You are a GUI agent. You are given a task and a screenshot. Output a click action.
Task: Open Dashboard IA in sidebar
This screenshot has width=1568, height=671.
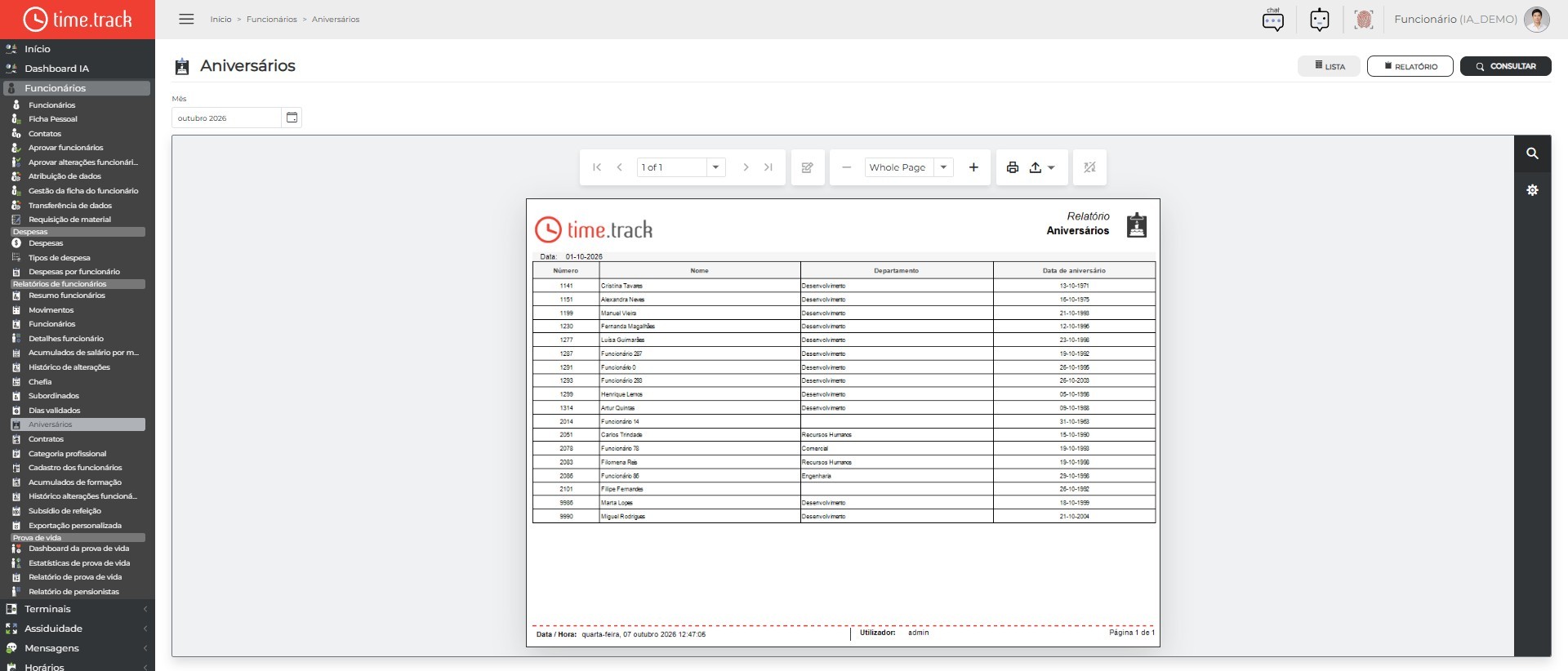(x=56, y=69)
